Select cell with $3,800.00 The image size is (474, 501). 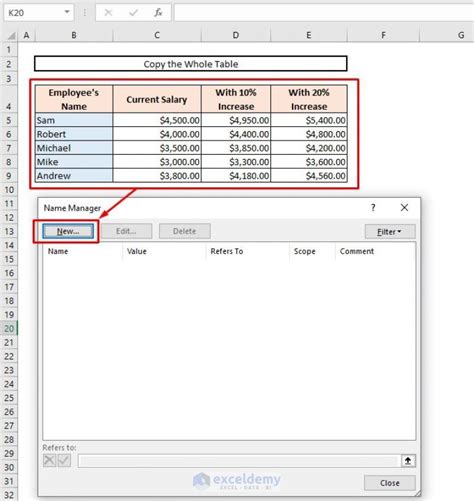(157, 175)
